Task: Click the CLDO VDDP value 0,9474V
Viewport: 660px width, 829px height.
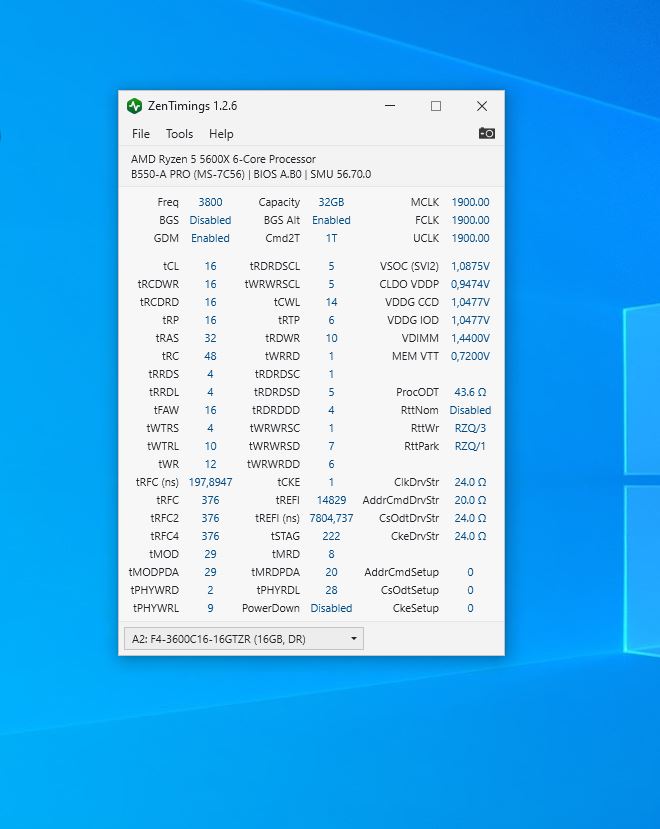Action: coord(470,284)
